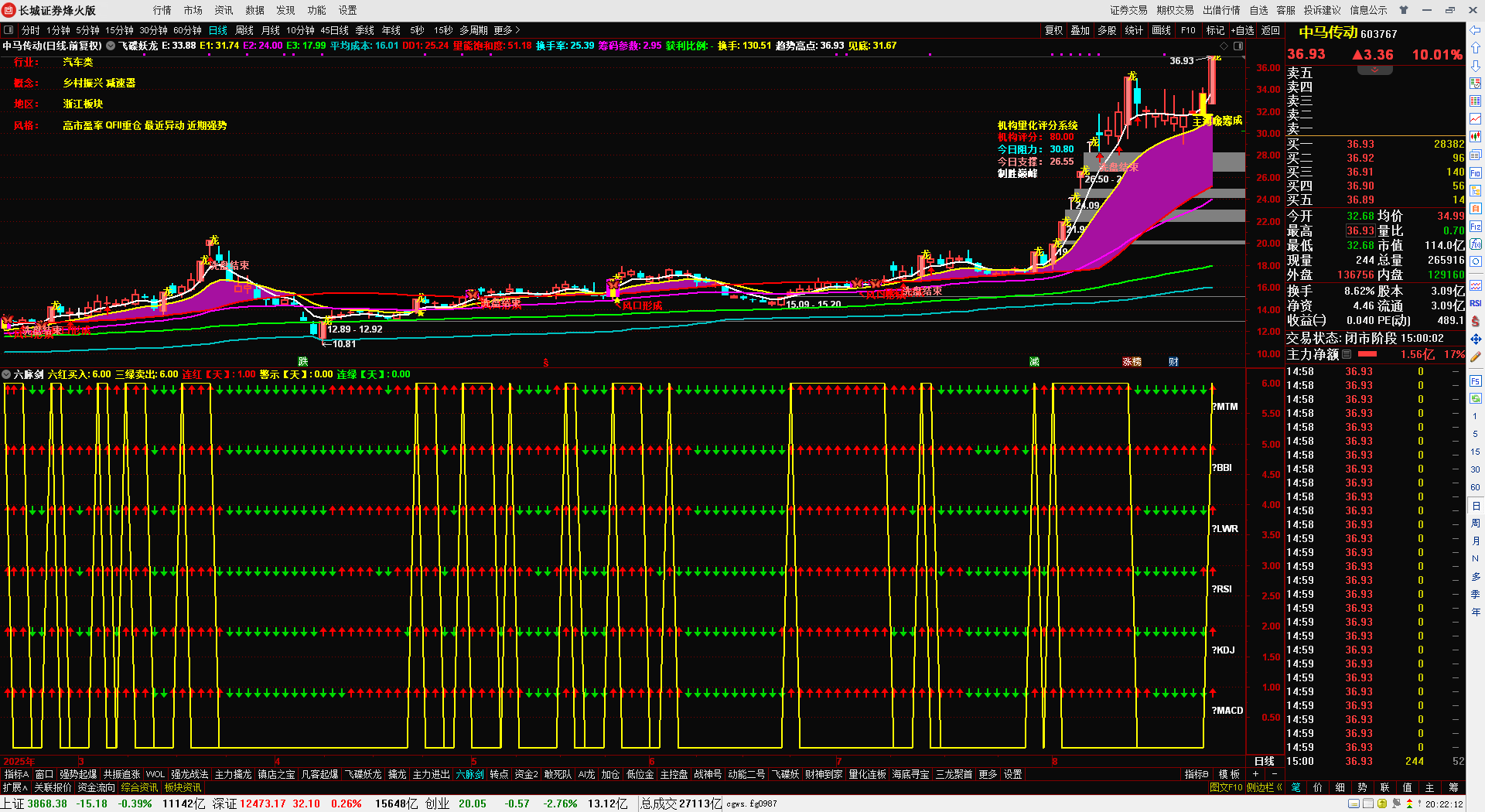Select the 飞碟妖龙 indicator tab
Screen dimensions: 1485x812
[x=364, y=774]
